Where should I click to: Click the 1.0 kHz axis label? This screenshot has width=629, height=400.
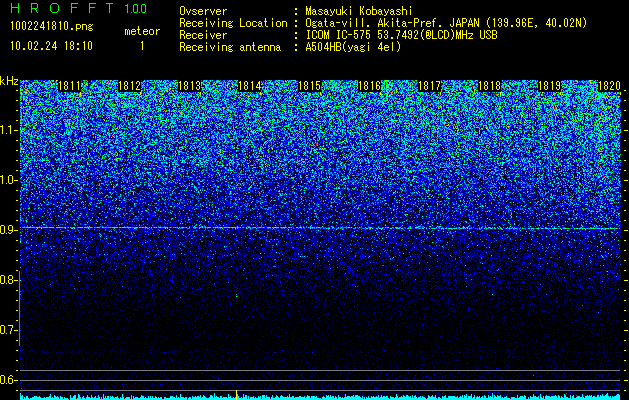coord(9,180)
